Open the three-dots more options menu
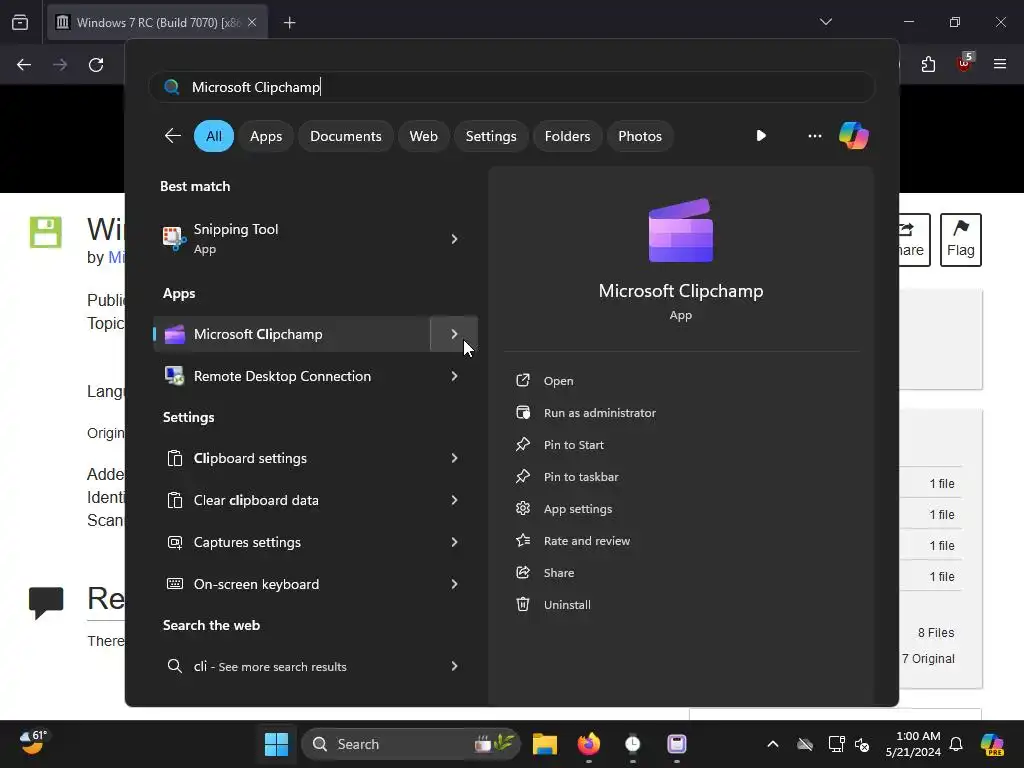Image resolution: width=1024 pixels, height=768 pixels. tap(814, 136)
